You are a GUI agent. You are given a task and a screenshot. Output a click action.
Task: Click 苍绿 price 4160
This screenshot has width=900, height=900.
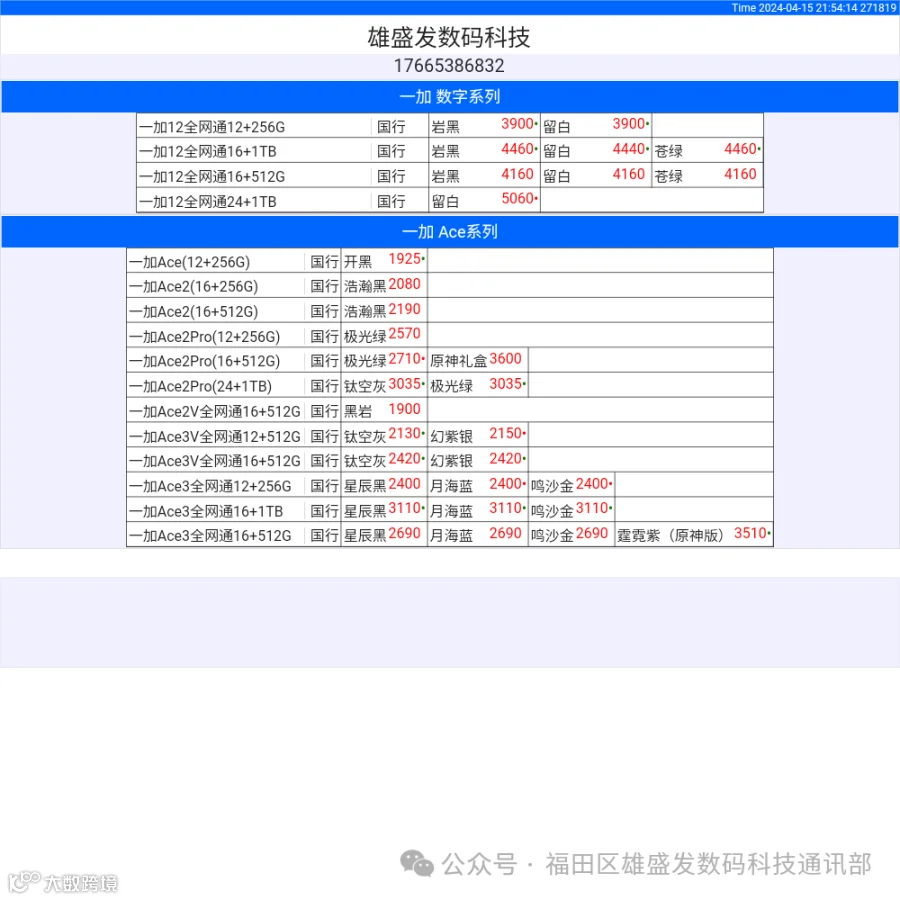click(740, 174)
